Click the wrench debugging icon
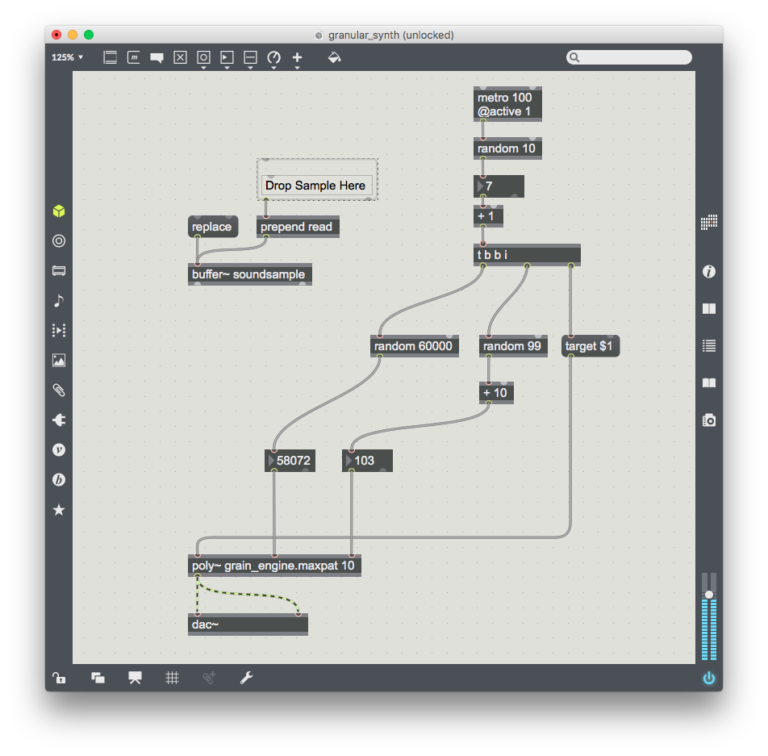 246,678
